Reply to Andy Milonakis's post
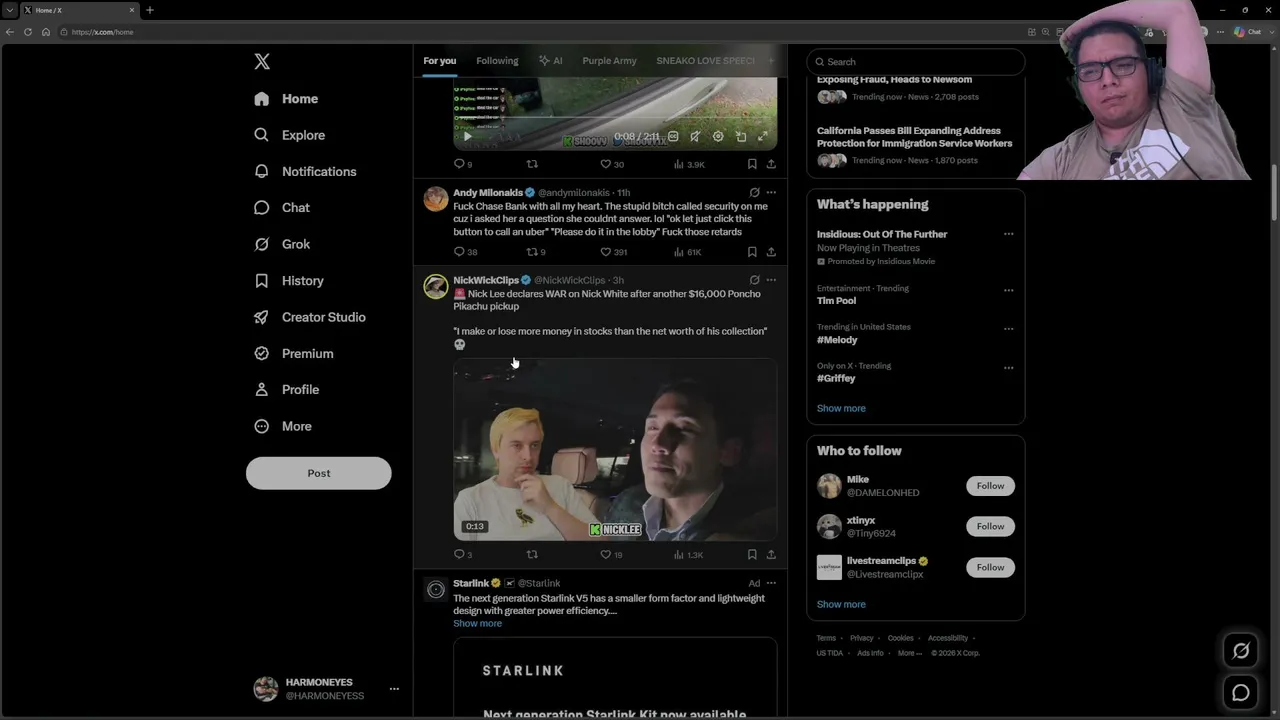This screenshot has width=1280, height=720. click(x=466, y=252)
